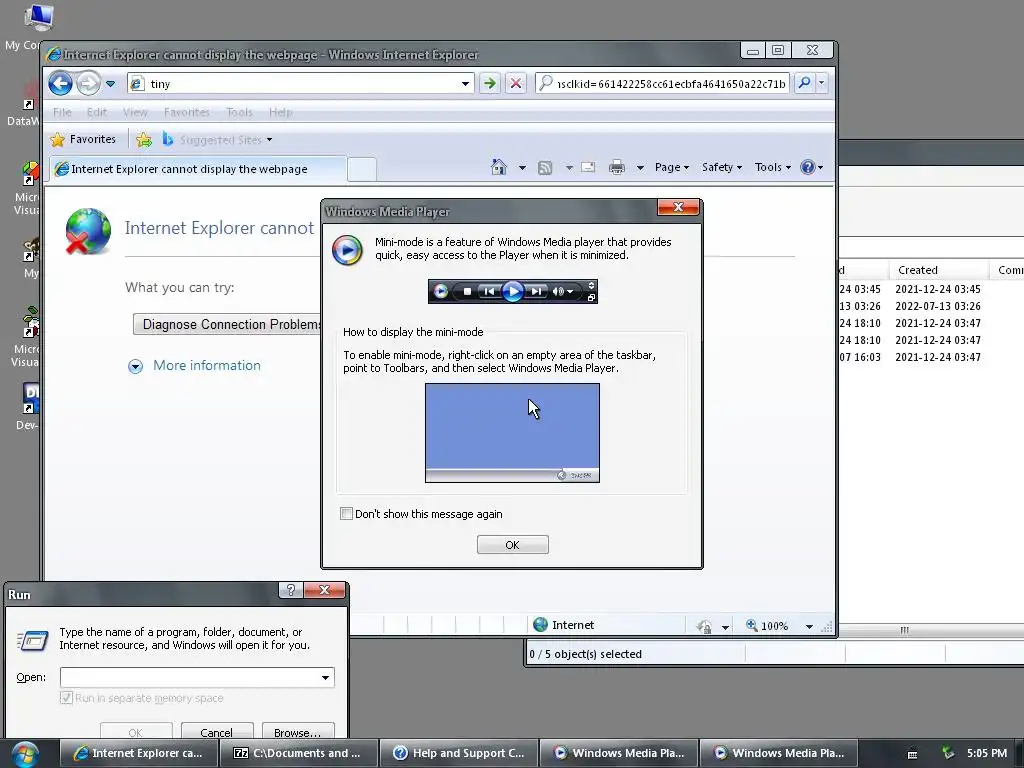The height and width of the screenshot is (768, 1024).
Task: Click Diagnose Connection Problems button
Action: point(227,325)
